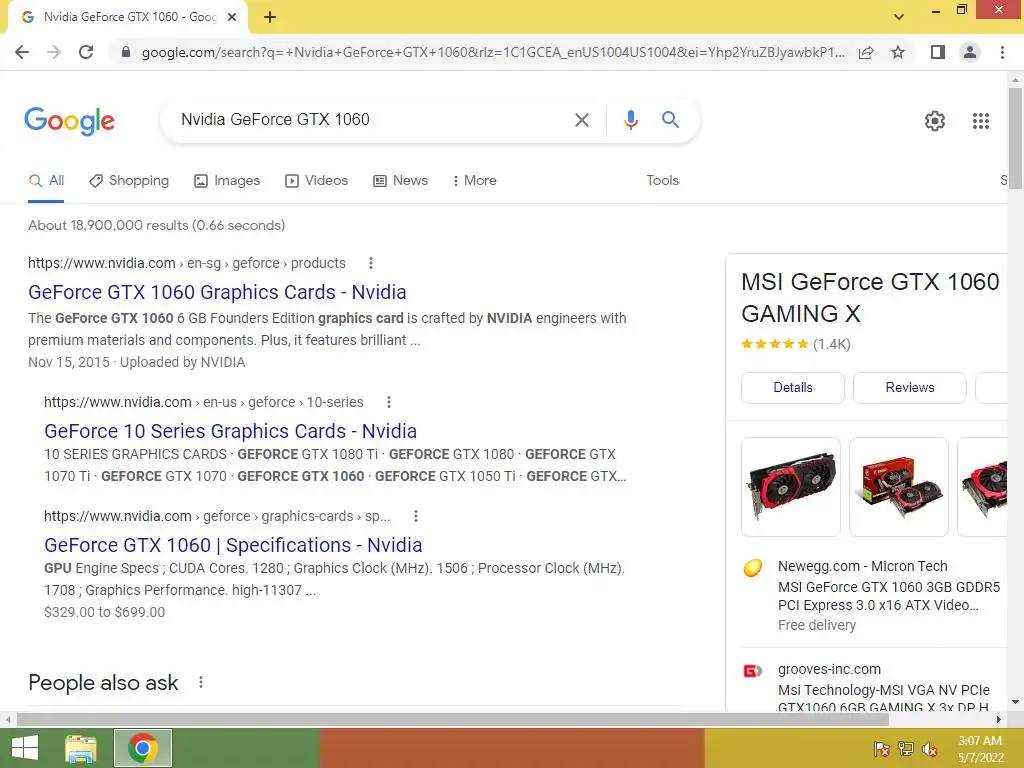This screenshot has height=768, width=1024.
Task: Reload the current page
Action: point(86,52)
